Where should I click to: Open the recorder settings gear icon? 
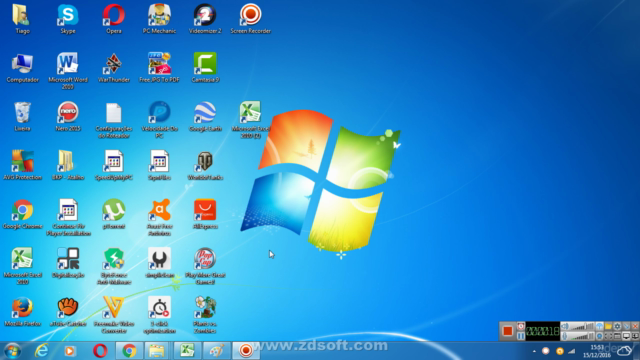tap(618, 326)
